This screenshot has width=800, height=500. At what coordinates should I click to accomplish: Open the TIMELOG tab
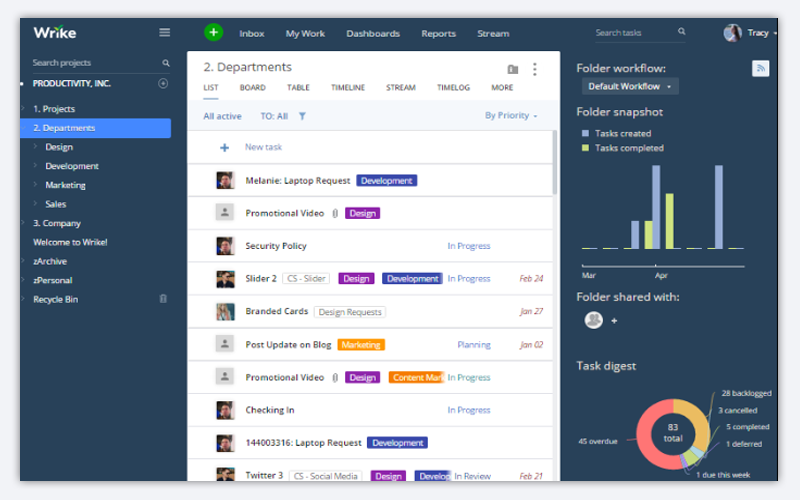[x=453, y=88]
